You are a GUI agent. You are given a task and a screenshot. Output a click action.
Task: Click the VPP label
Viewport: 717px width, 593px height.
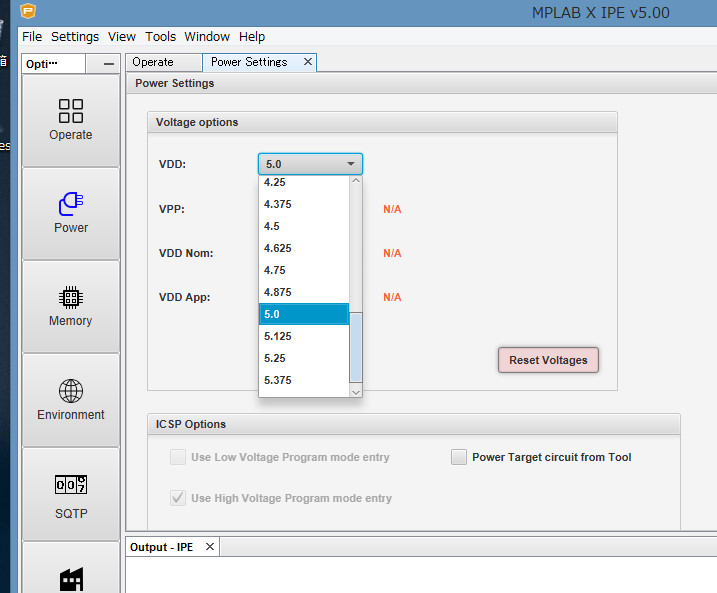(172, 209)
